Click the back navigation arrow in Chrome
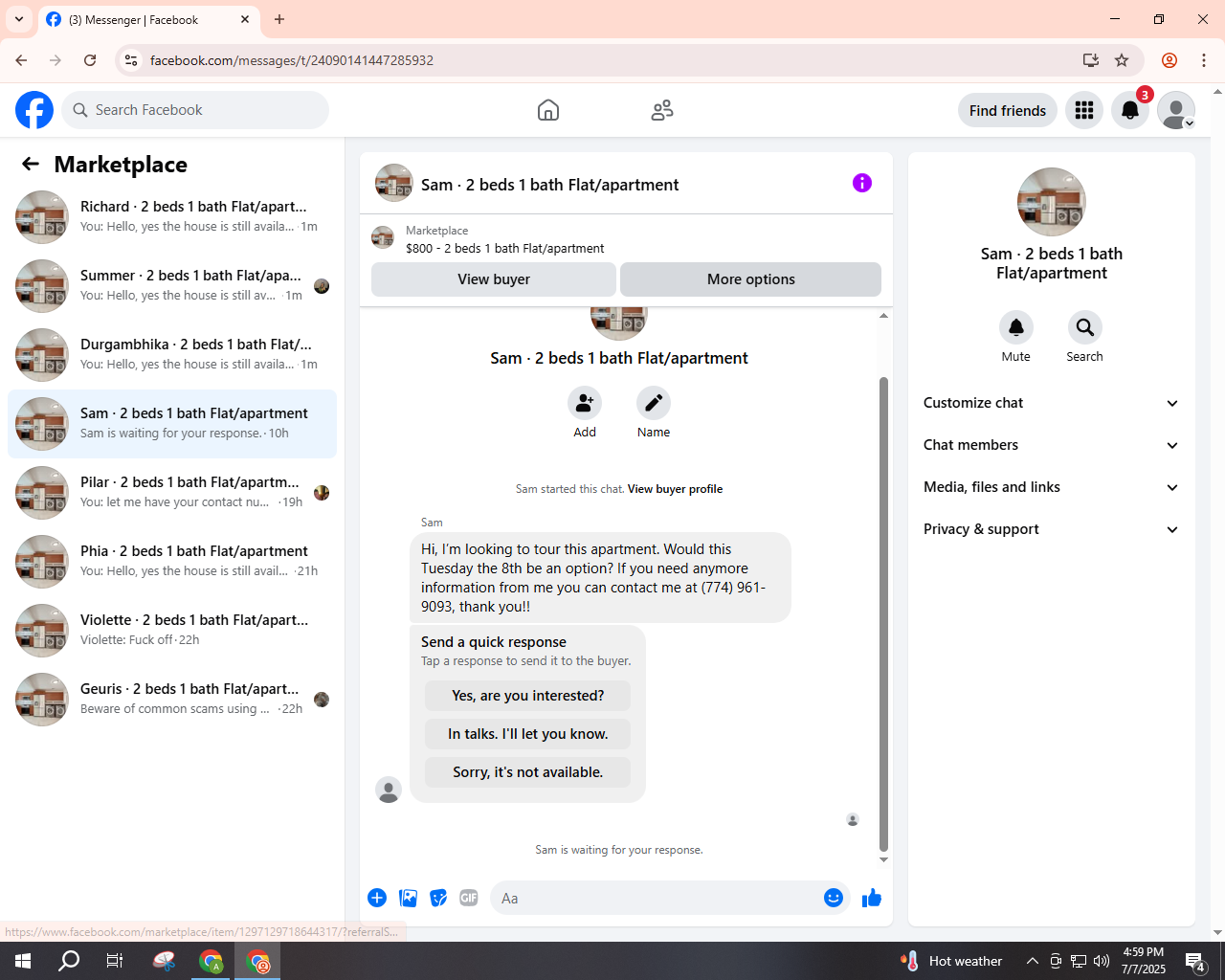1225x980 pixels. tap(21, 60)
